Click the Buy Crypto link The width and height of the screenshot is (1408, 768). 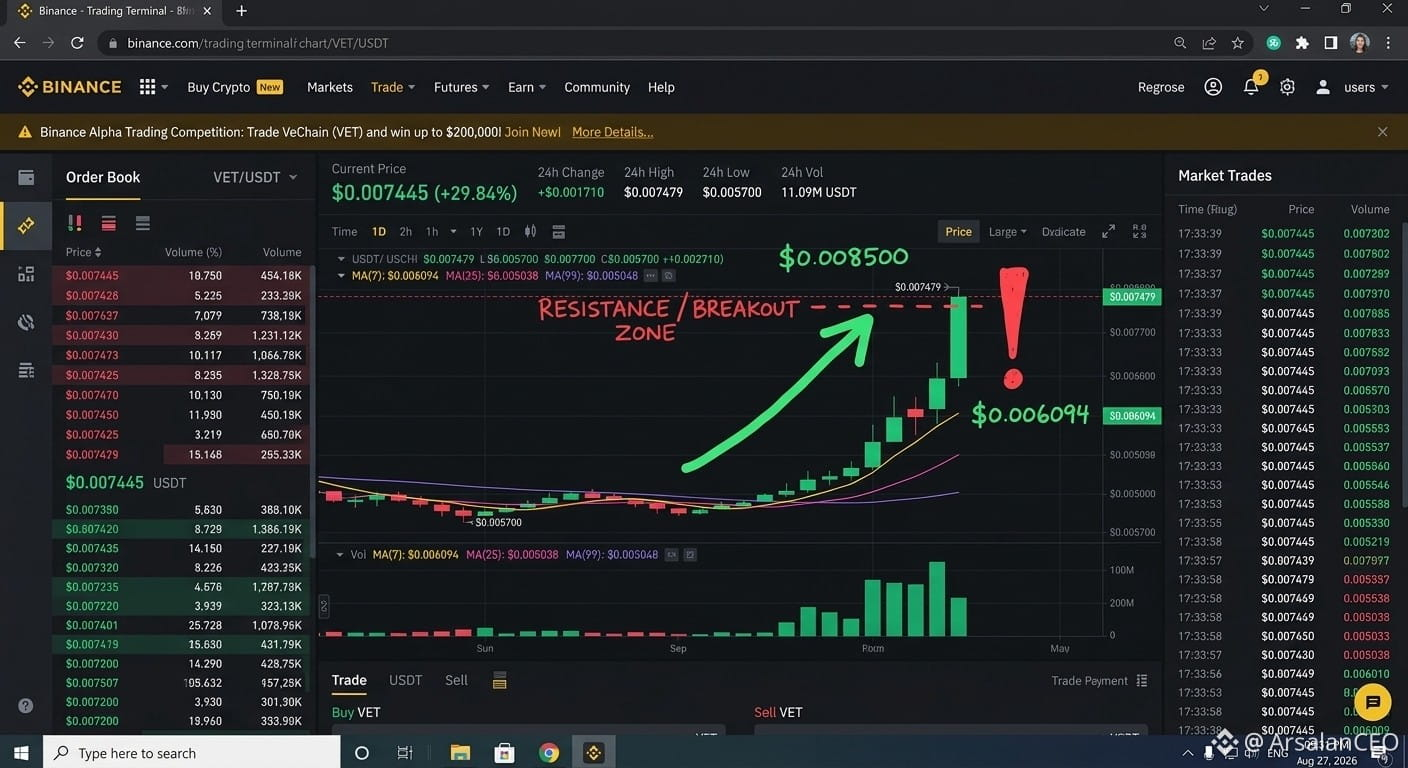(x=218, y=87)
